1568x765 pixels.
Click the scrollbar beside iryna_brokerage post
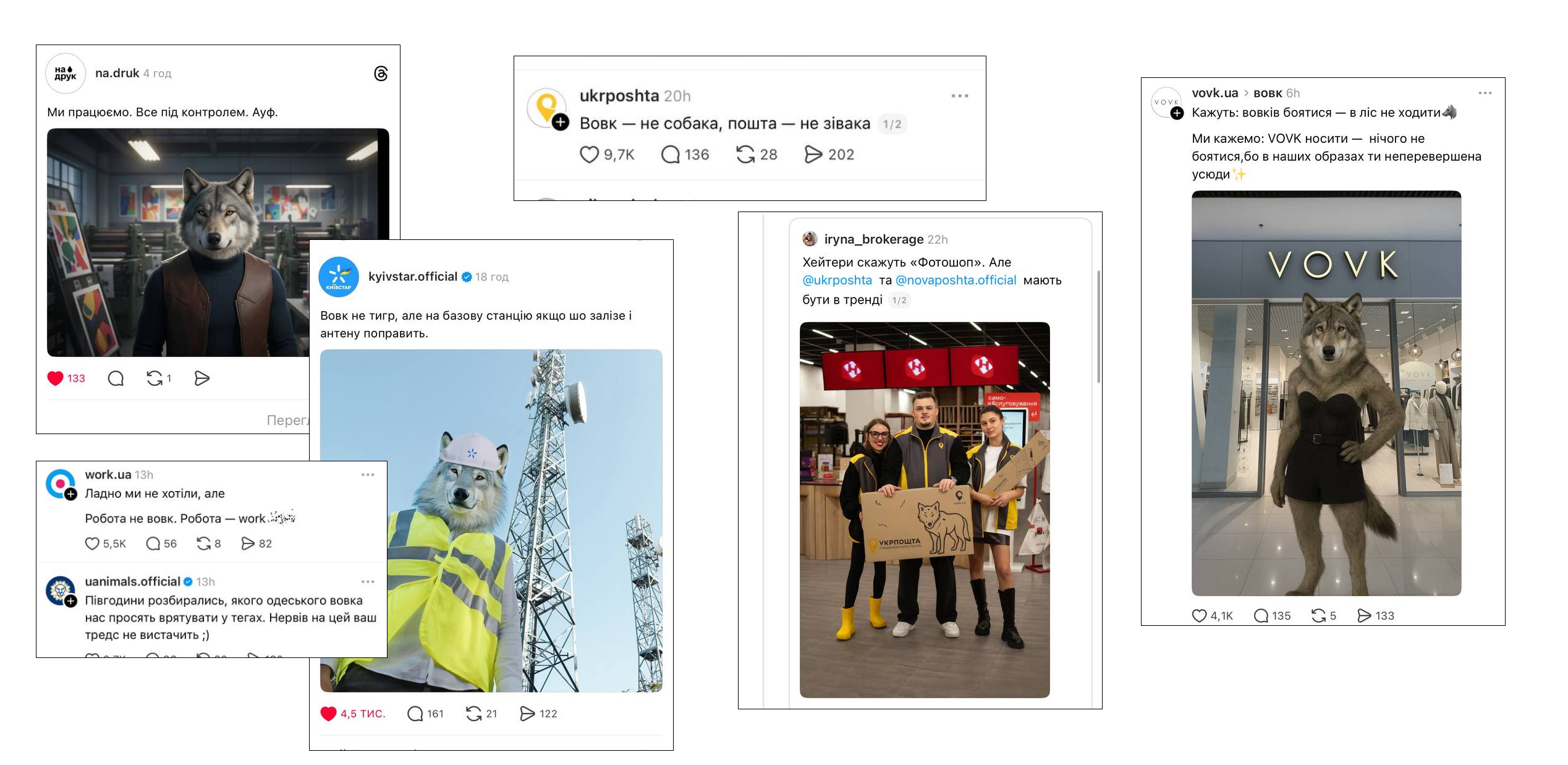click(1098, 327)
